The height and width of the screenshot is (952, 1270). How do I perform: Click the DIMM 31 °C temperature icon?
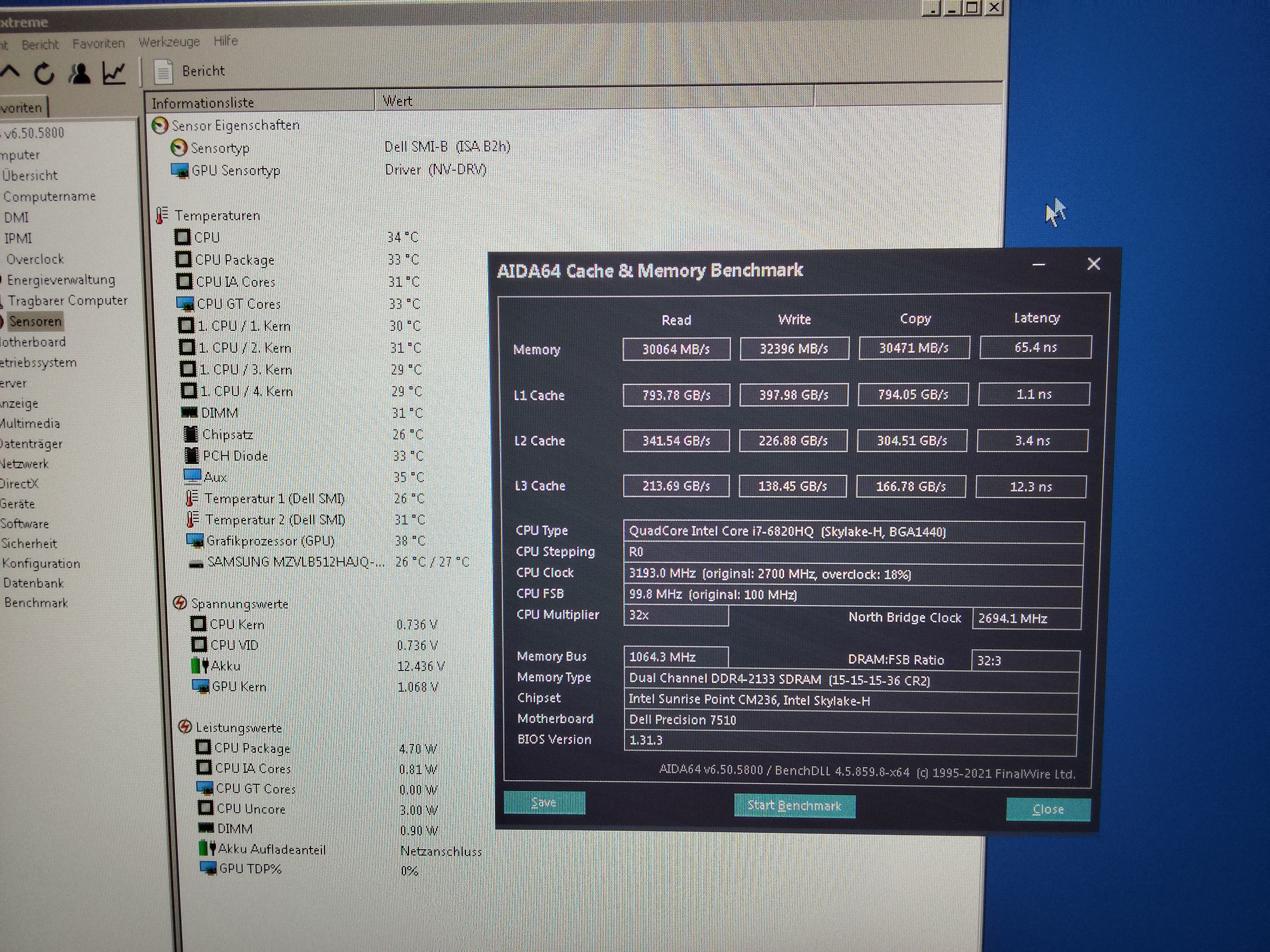coord(189,413)
